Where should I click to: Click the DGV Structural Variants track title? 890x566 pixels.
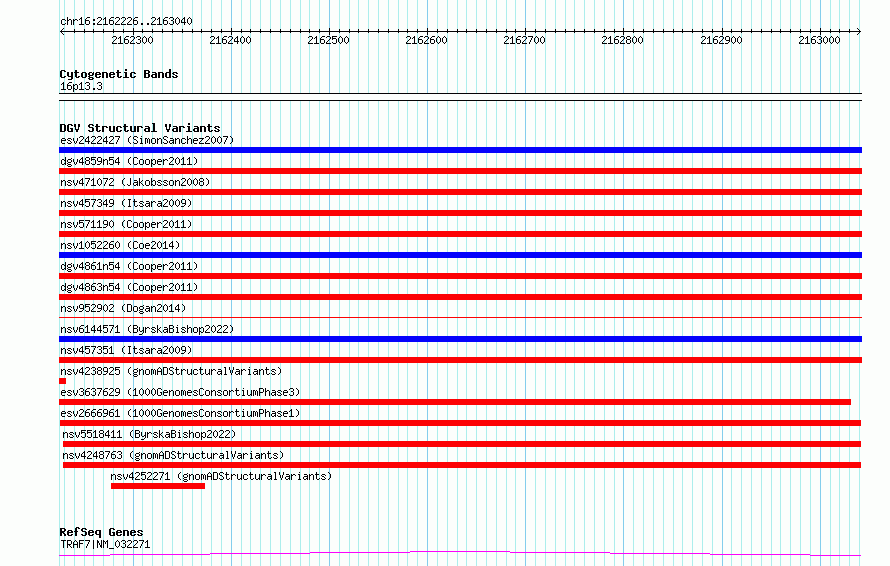coord(140,128)
